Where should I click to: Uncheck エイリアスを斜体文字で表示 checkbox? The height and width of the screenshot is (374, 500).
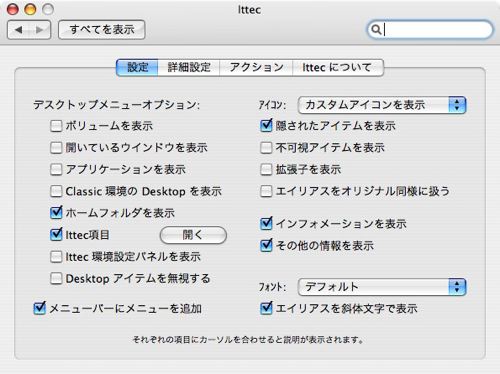pyautogui.click(x=266, y=308)
